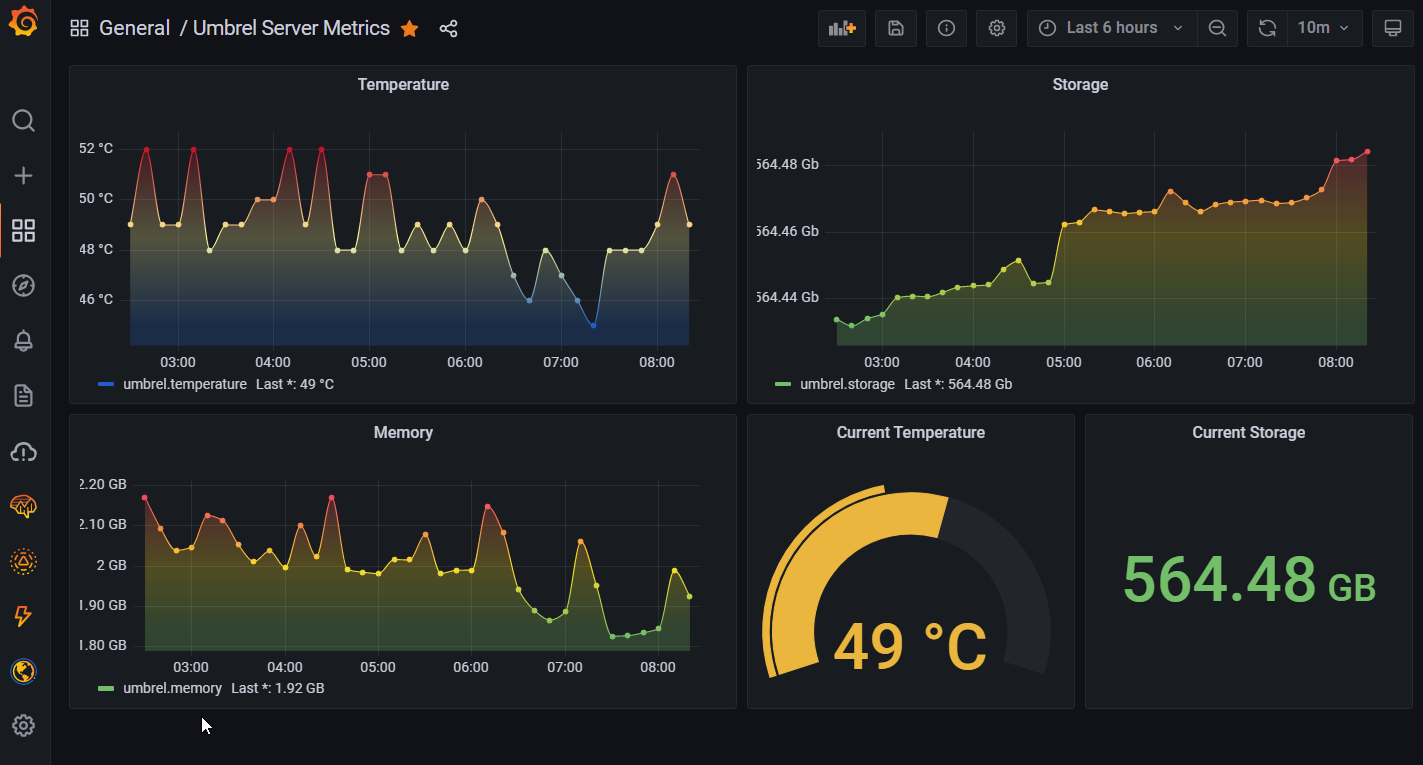Share the dashboard via share icon
1423x765 pixels.
(448, 29)
